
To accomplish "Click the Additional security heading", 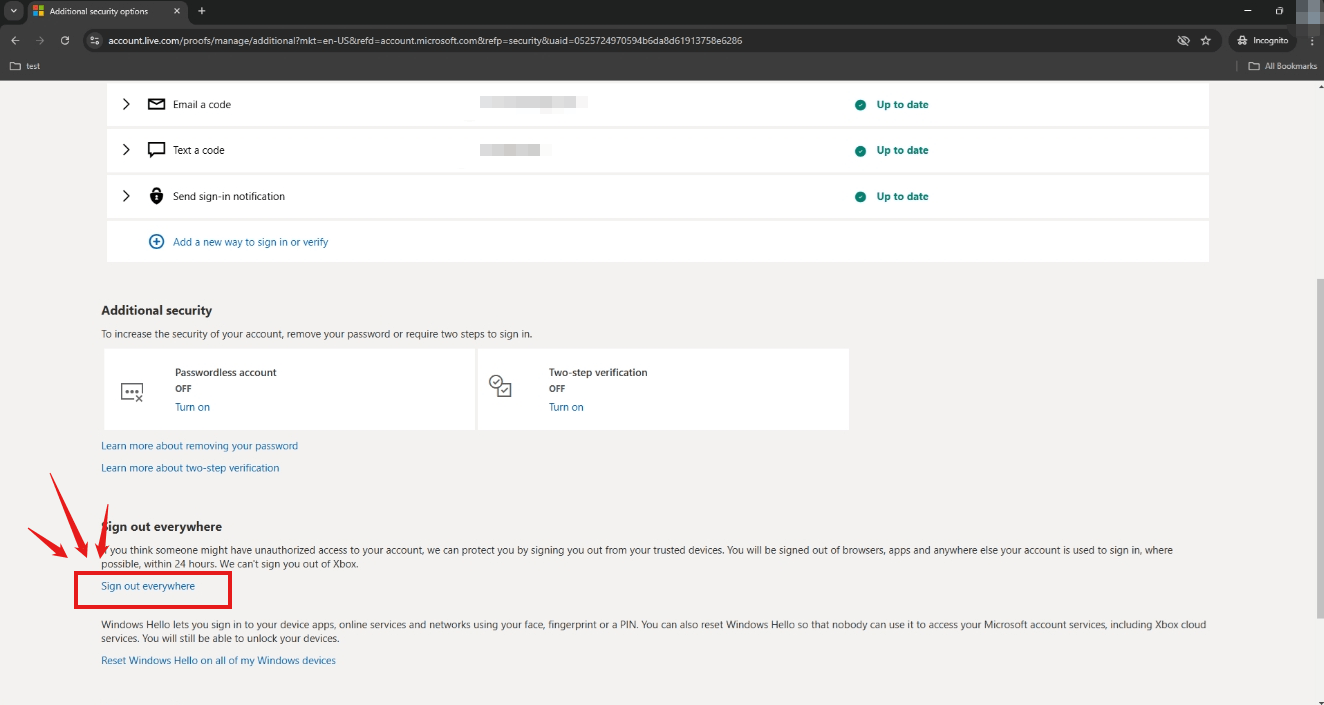I will tap(157, 311).
